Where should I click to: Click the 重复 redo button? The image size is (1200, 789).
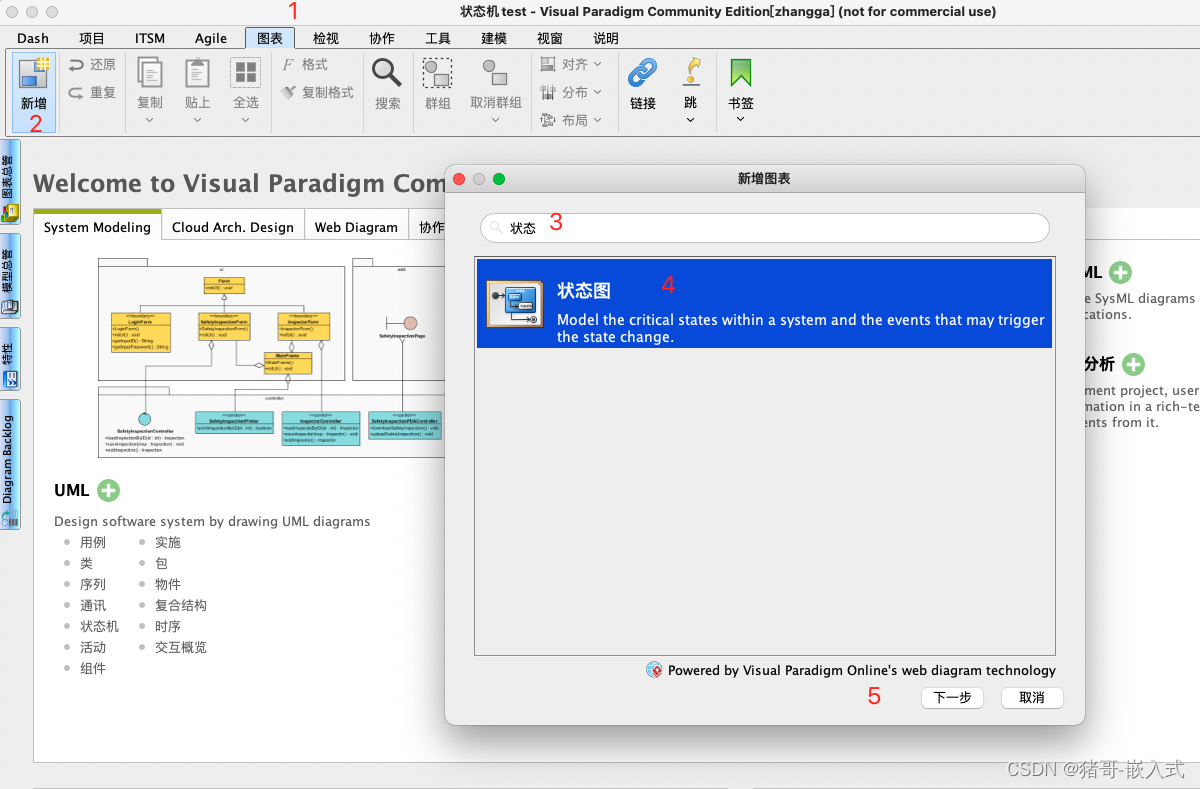(92, 92)
